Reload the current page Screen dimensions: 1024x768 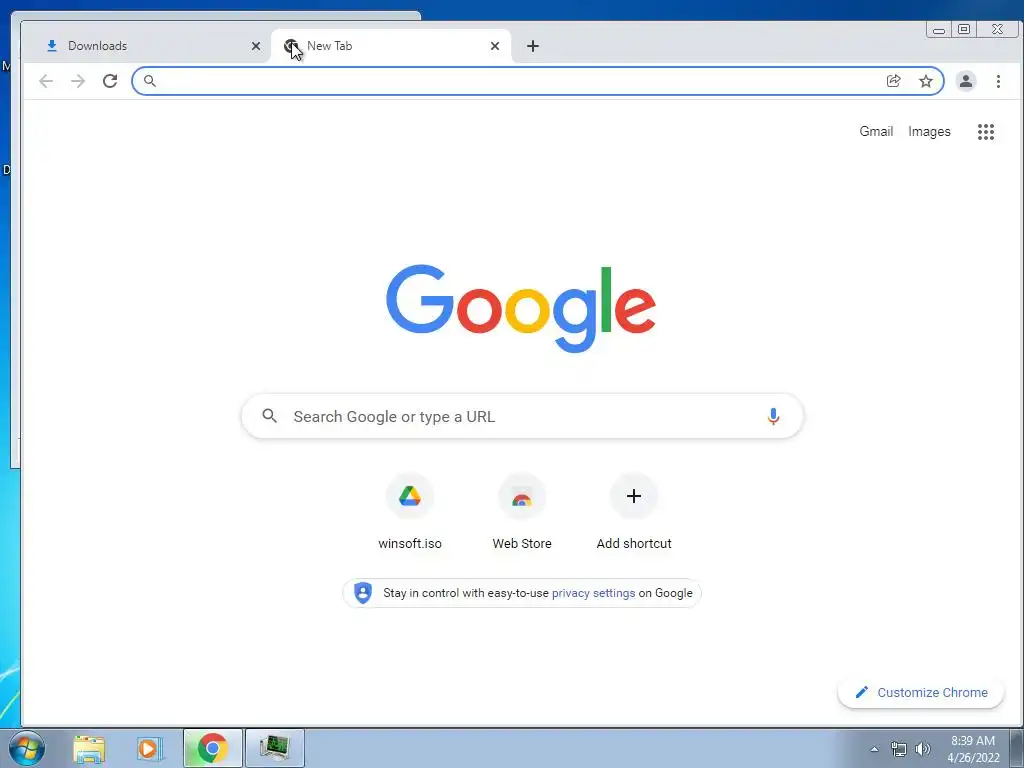(x=110, y=81)
